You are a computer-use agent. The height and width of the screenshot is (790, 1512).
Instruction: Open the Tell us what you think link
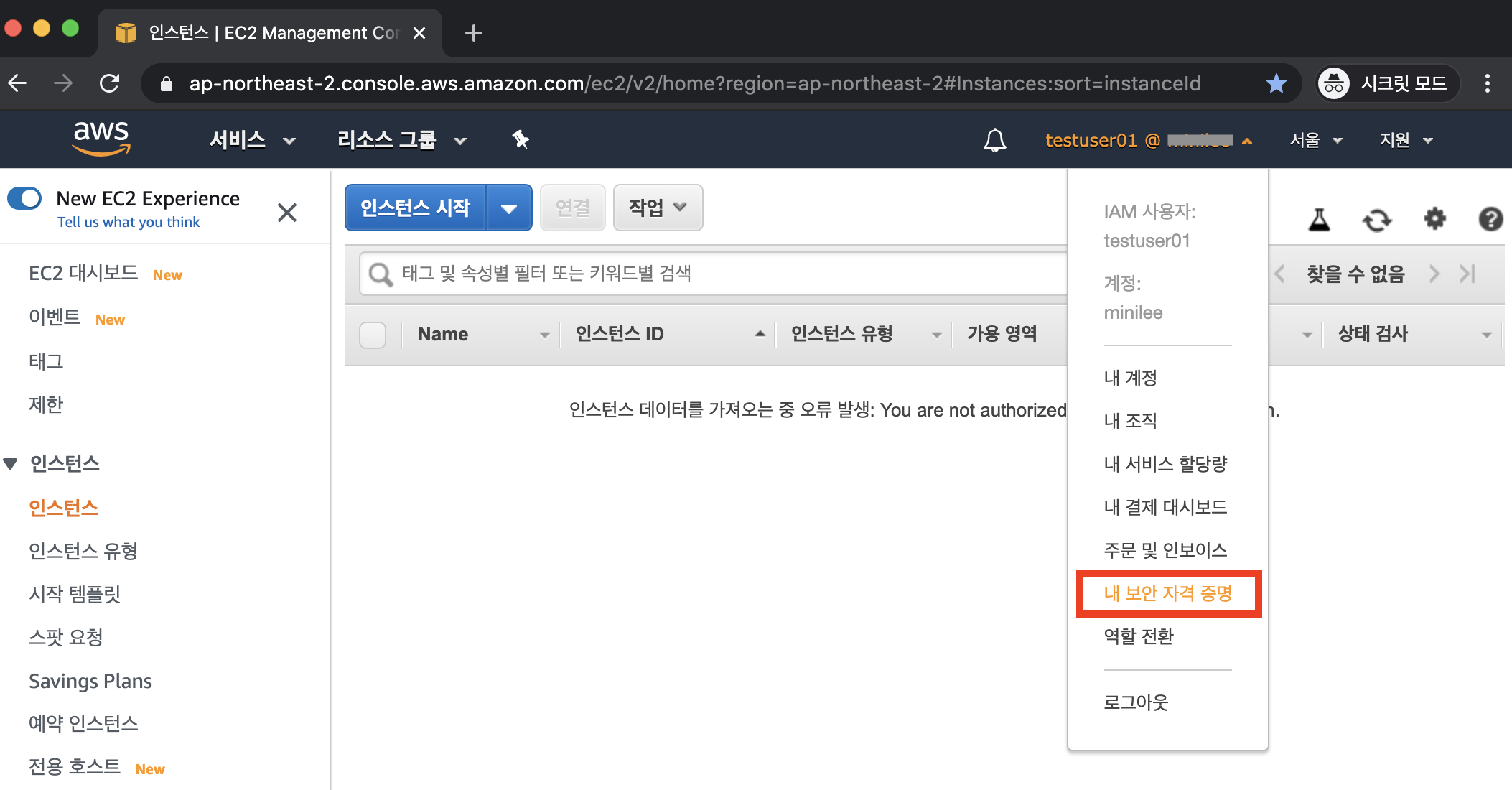(x=129, y=222)
